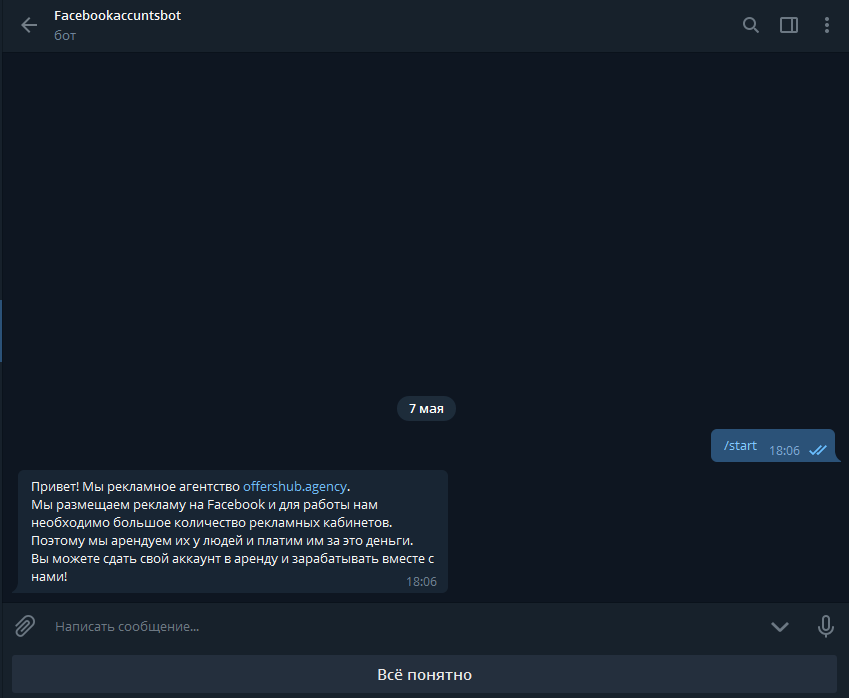Search in chat with magnifier icon
Screen dimensions: 849x698
(x=750, y=25)
